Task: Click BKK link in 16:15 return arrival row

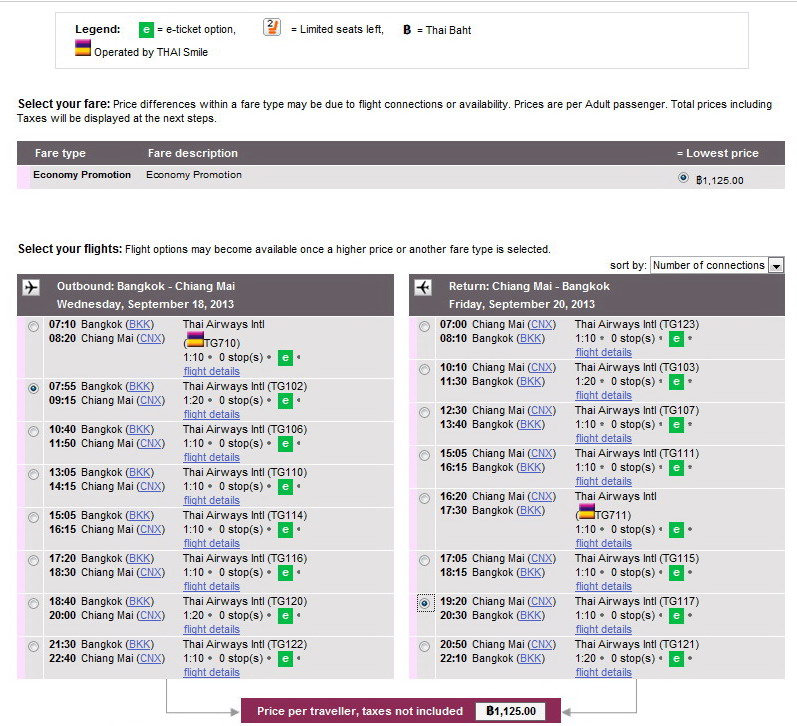Action: click(531, 467)
